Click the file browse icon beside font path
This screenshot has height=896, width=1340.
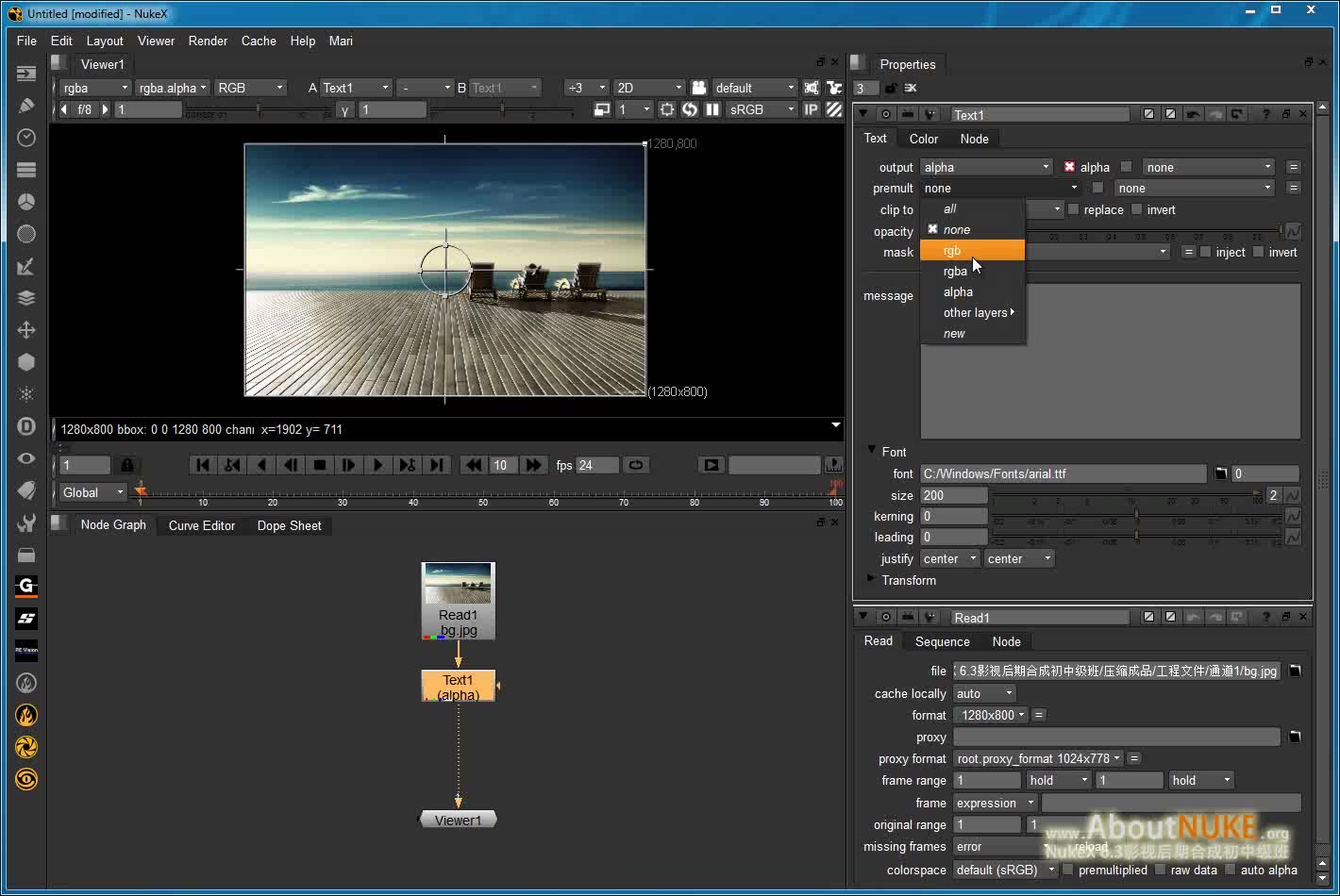click(1220, 473)
